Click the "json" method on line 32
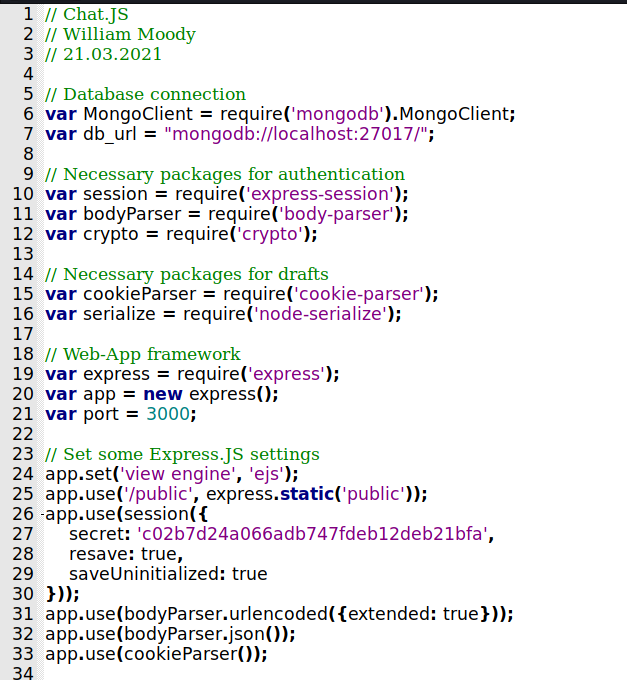 click(x=247, y=634)
